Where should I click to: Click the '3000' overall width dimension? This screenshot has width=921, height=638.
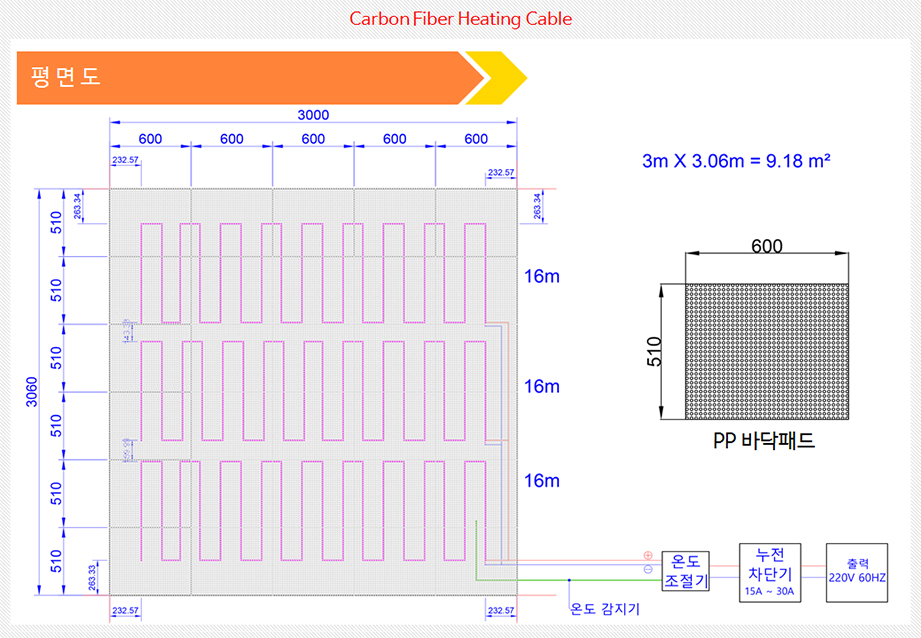pos(313,115)
